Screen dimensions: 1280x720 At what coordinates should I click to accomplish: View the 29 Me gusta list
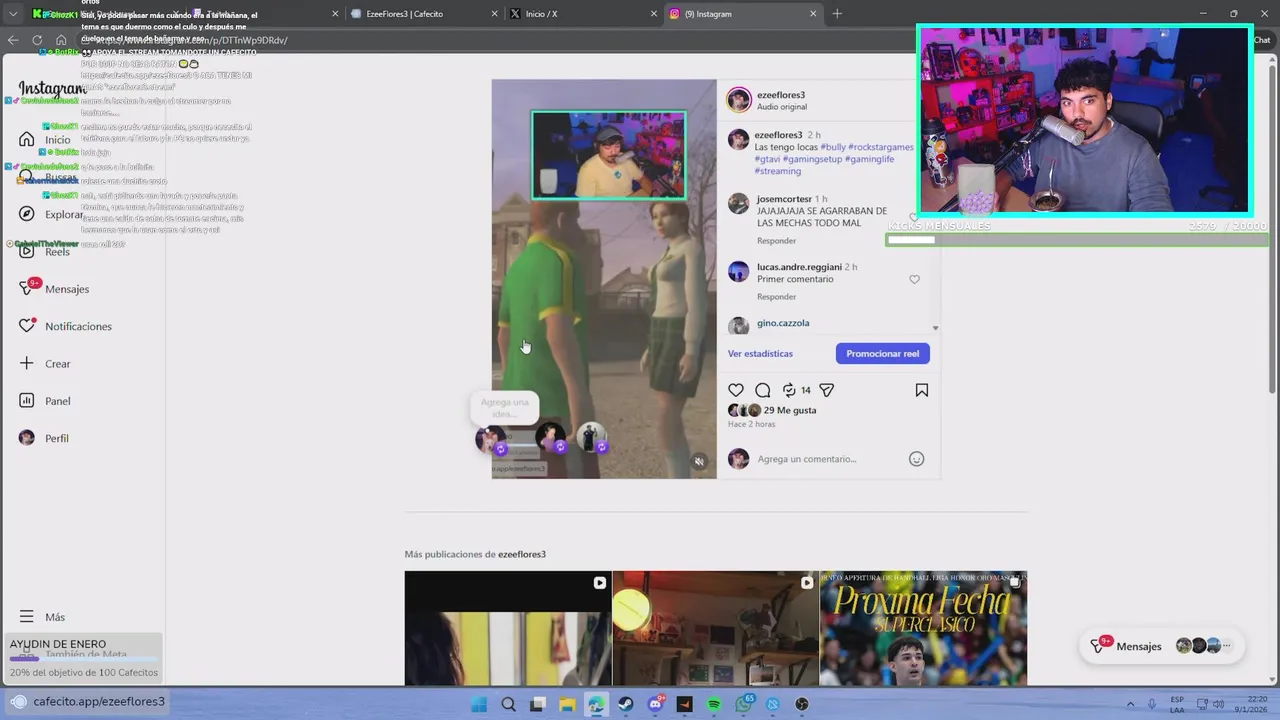(x=790, y=410)
